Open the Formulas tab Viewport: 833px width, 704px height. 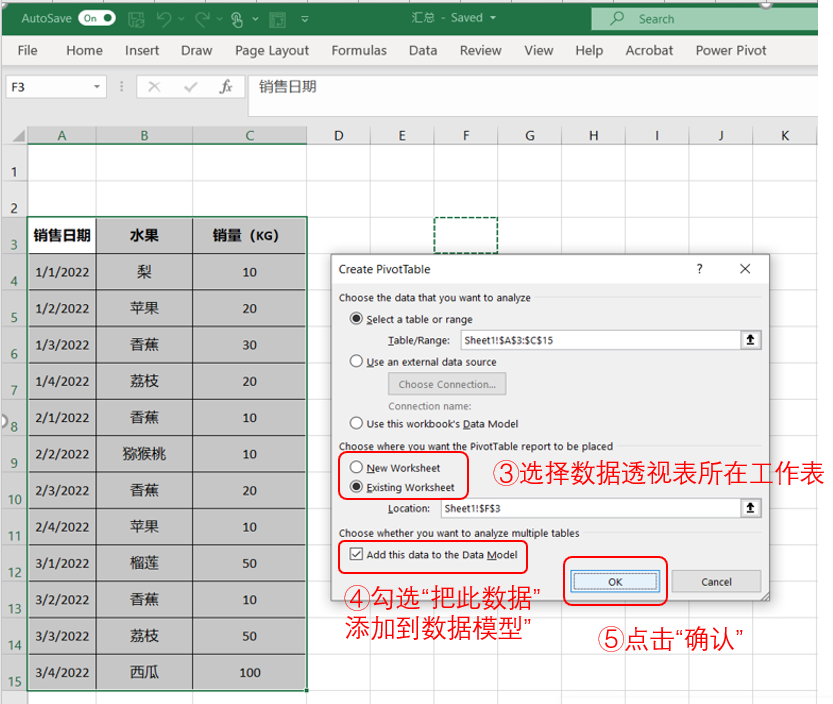[359, 50]
